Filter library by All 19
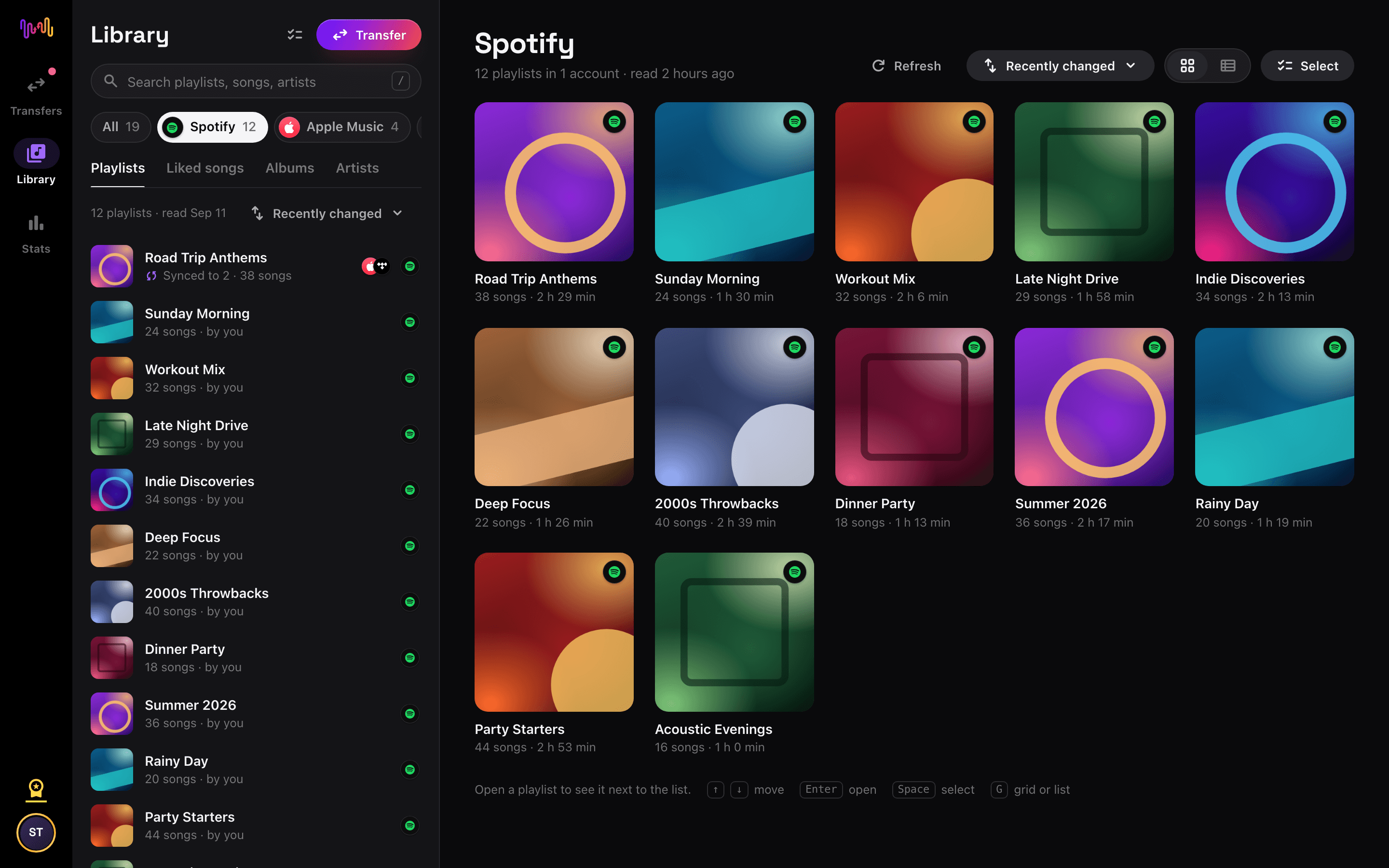 (121, 127)
